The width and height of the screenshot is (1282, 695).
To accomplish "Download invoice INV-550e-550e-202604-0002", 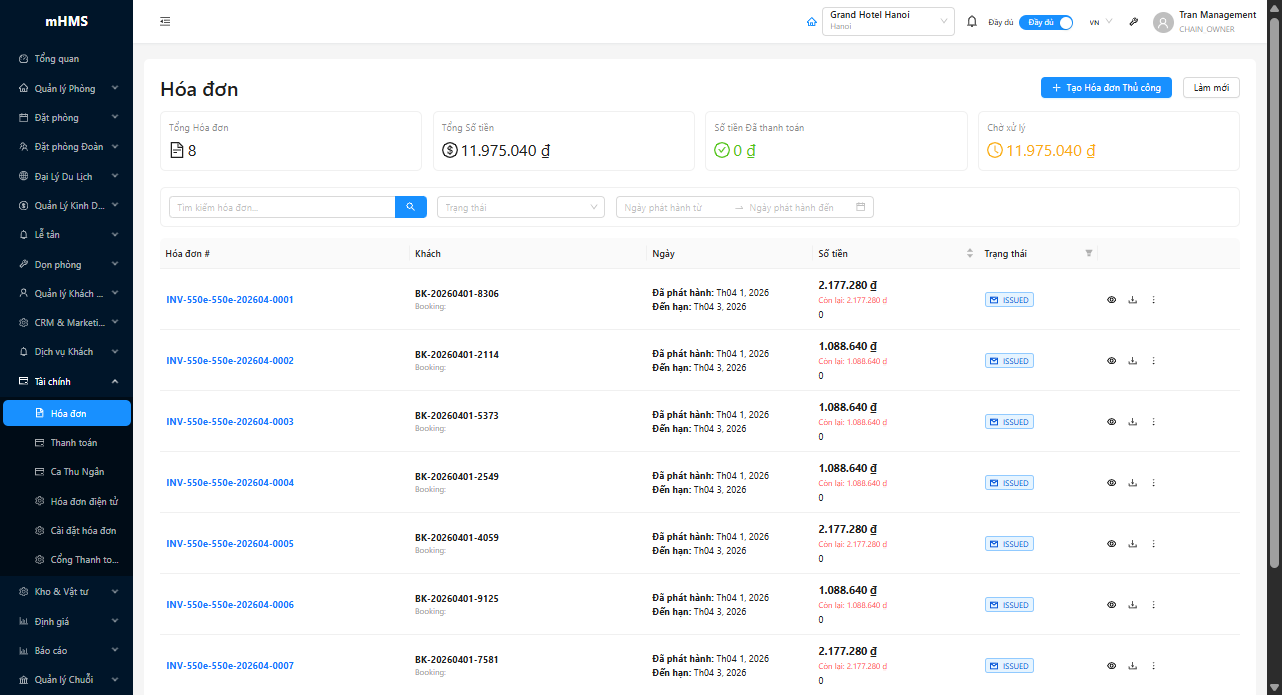I will click(x=1132, y=361).
